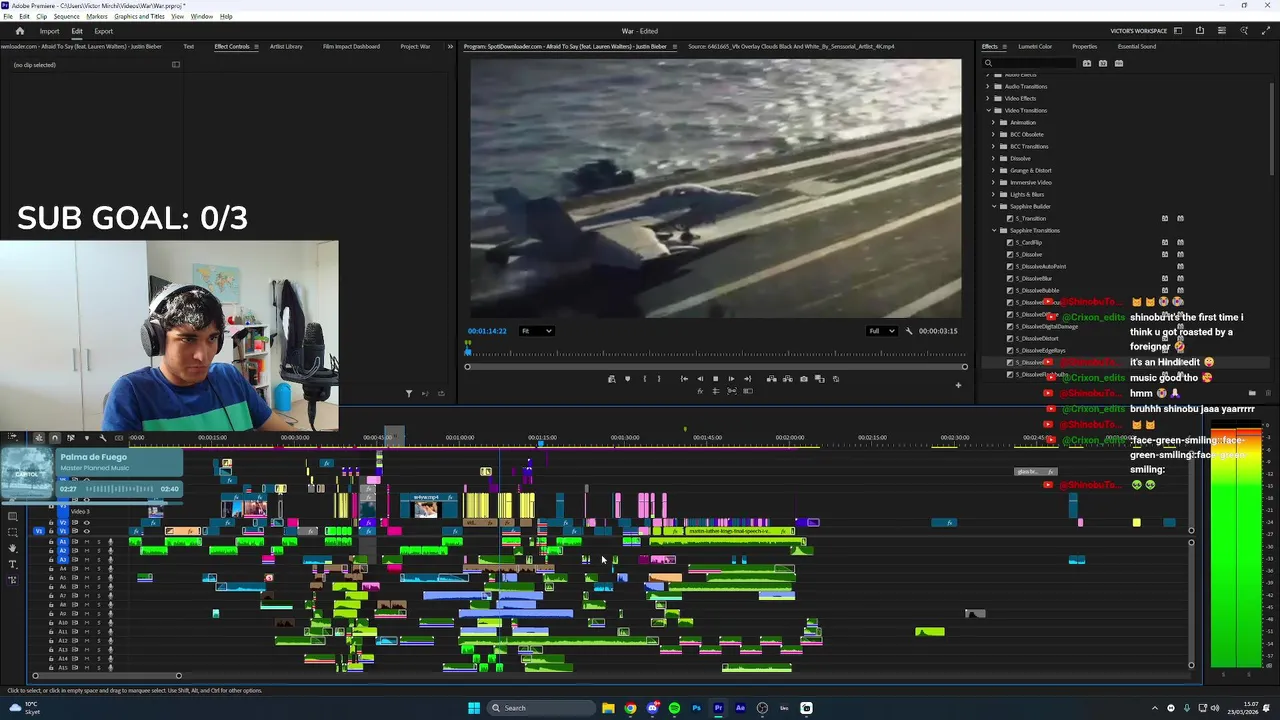Viewport: 1280px width, 720px height.
Task: Enable voice-over record on track A3
Action: 110,560
